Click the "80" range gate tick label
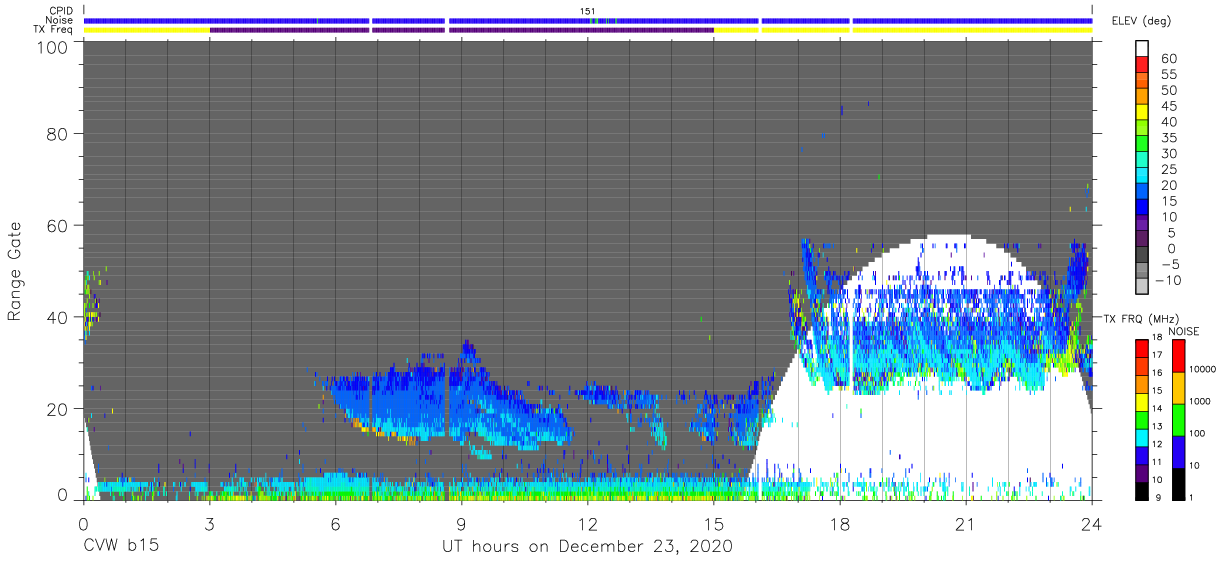Image resolution: width=1228 pixels, height=567 pixels. [58, 133]
